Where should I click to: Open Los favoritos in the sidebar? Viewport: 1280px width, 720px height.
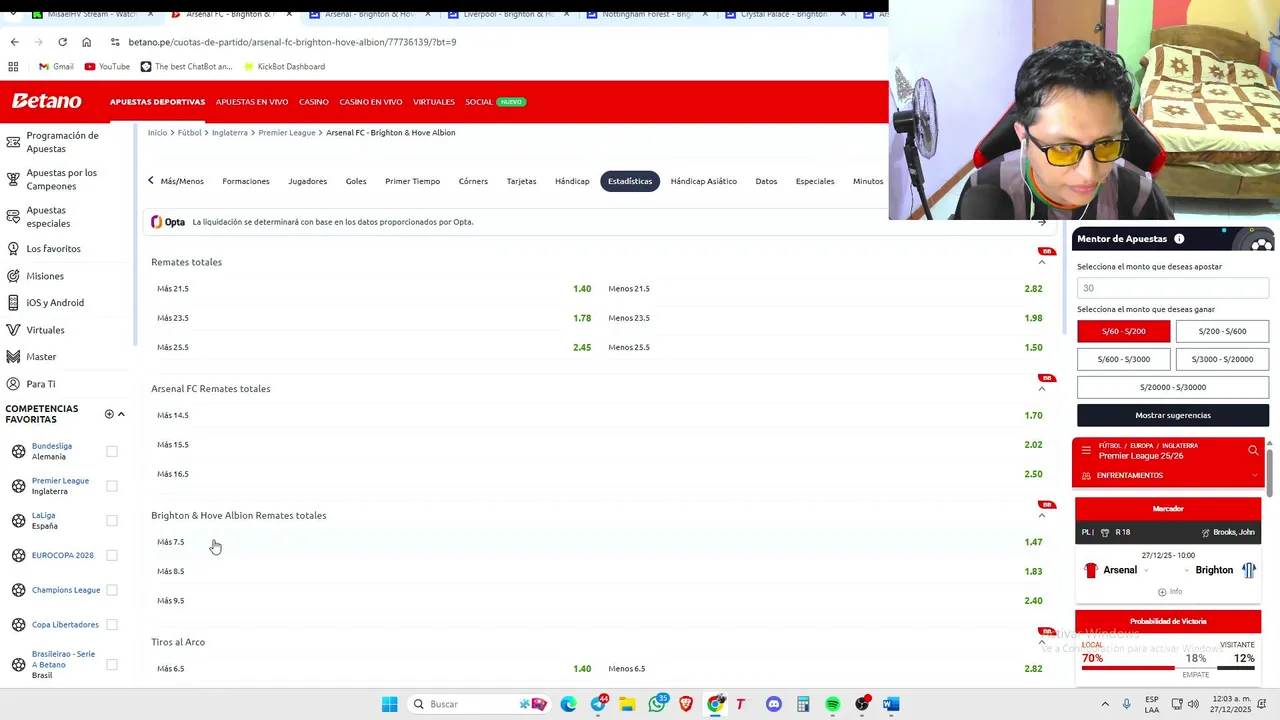pos(53,249)
